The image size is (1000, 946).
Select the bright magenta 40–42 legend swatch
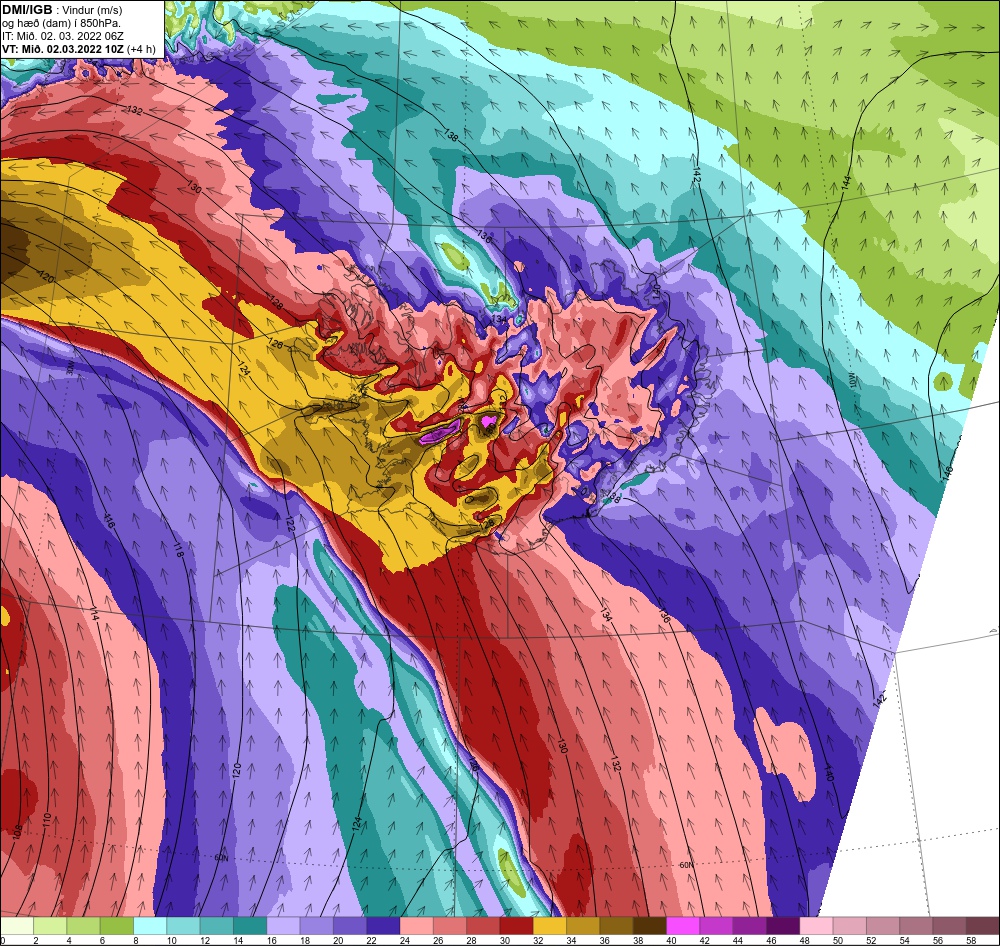pos(683,926)
